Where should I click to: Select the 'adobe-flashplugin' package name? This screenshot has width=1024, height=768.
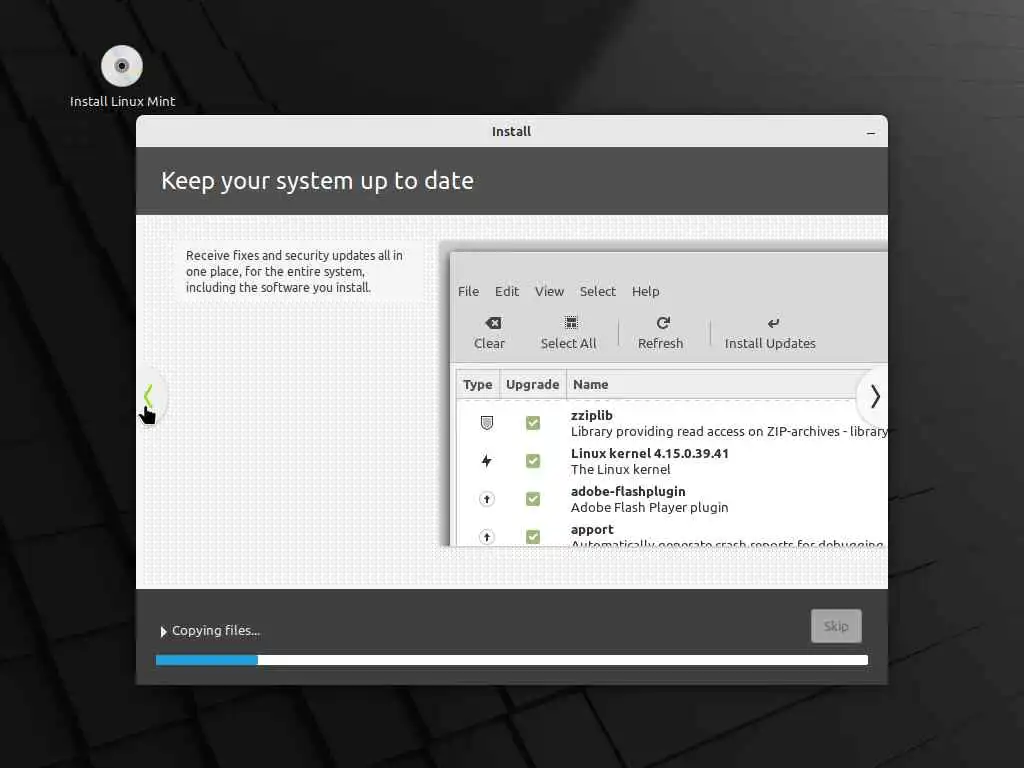[x=628, y=491]
